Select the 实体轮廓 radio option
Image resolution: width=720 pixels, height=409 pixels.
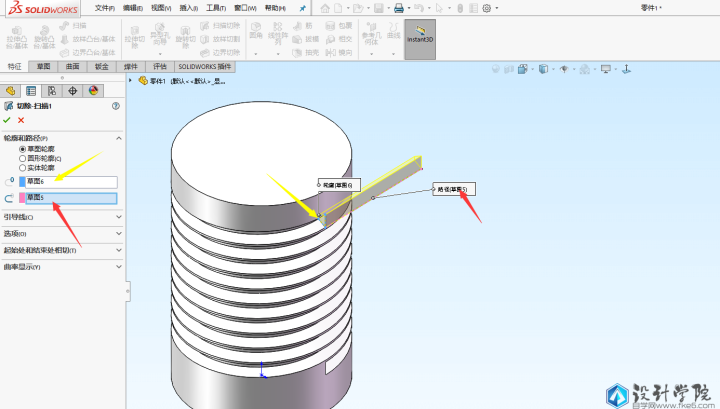point(23,167)
